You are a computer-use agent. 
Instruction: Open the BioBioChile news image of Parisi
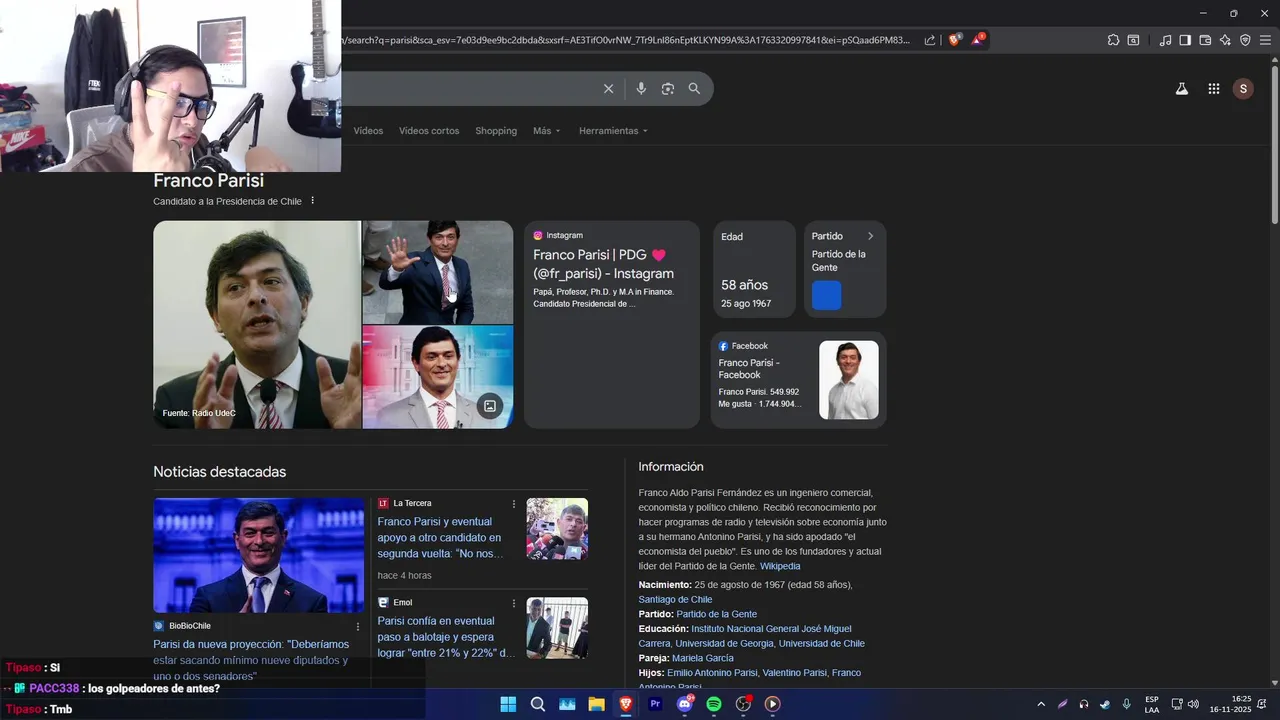pyautogui.click(x=259, y=555)
